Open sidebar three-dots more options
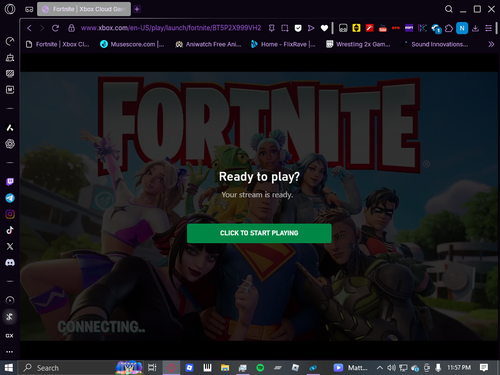500x375 pixels. pyautogui.click(x=10, y=352)
